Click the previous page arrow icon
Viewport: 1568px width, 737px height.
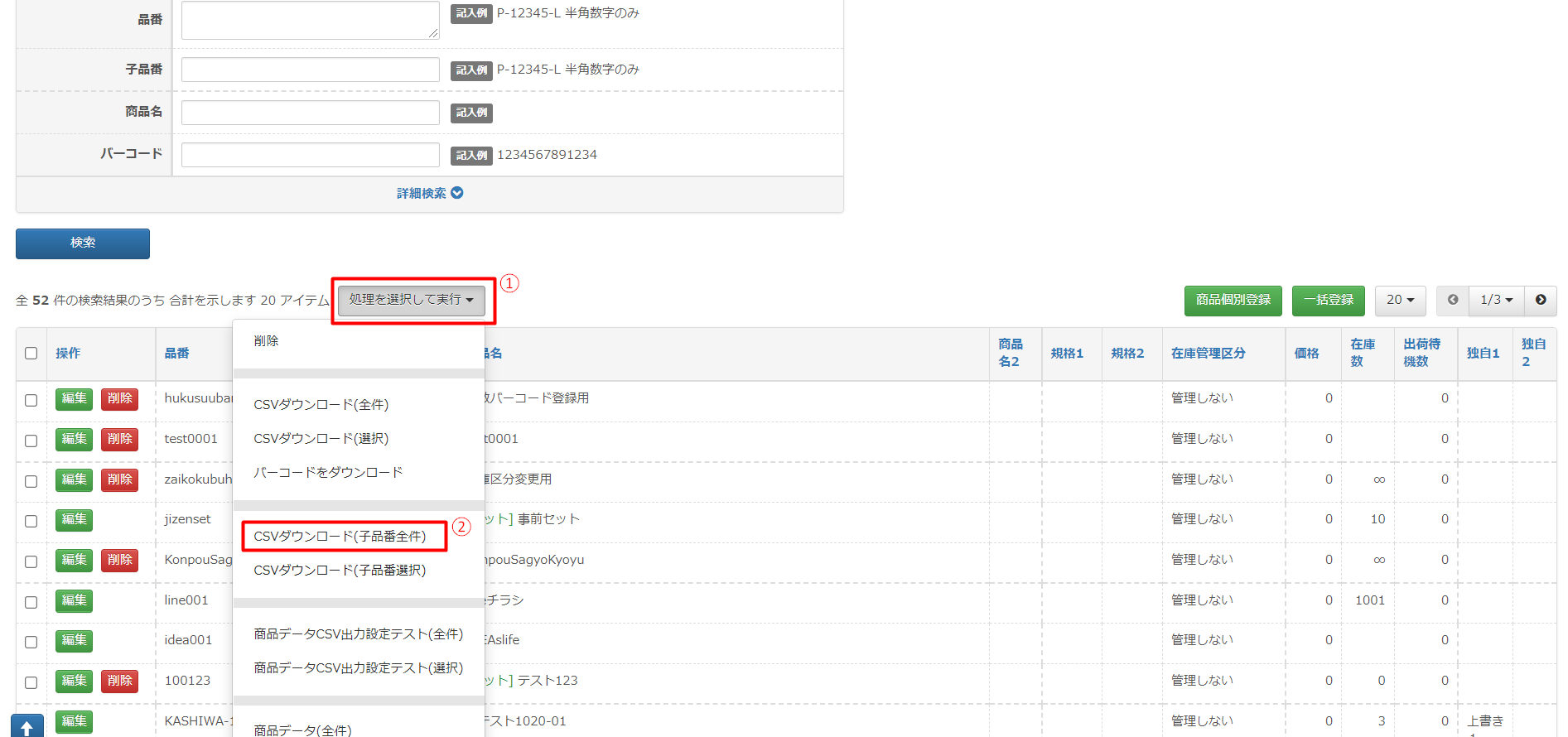pos(1452,300)
